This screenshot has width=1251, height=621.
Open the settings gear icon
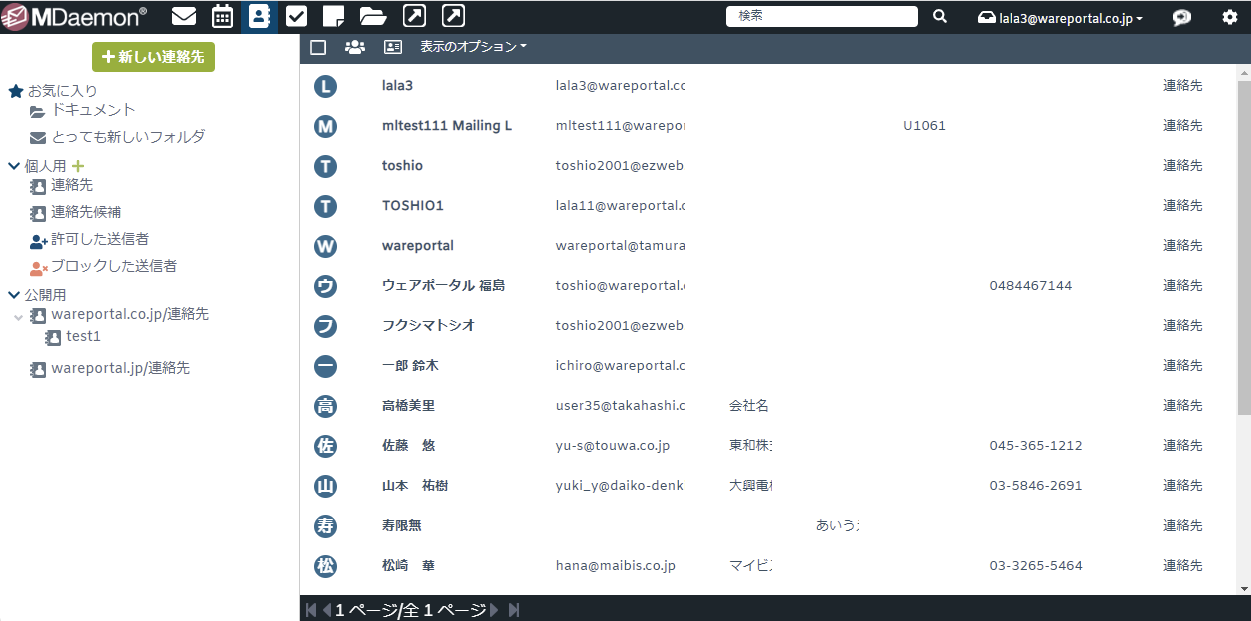tap(1229, 17)
